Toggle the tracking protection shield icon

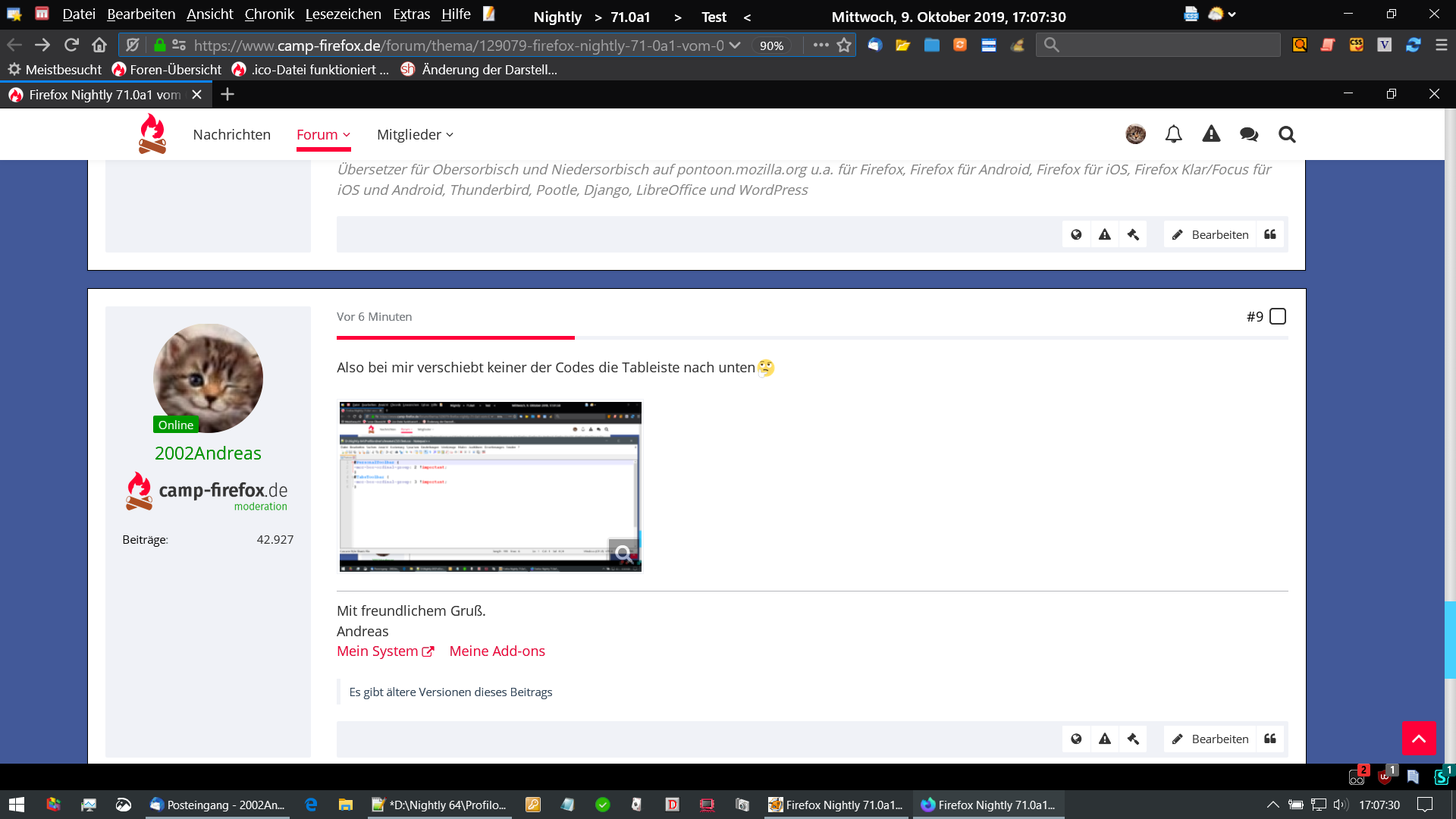click(x=133, y=45)
